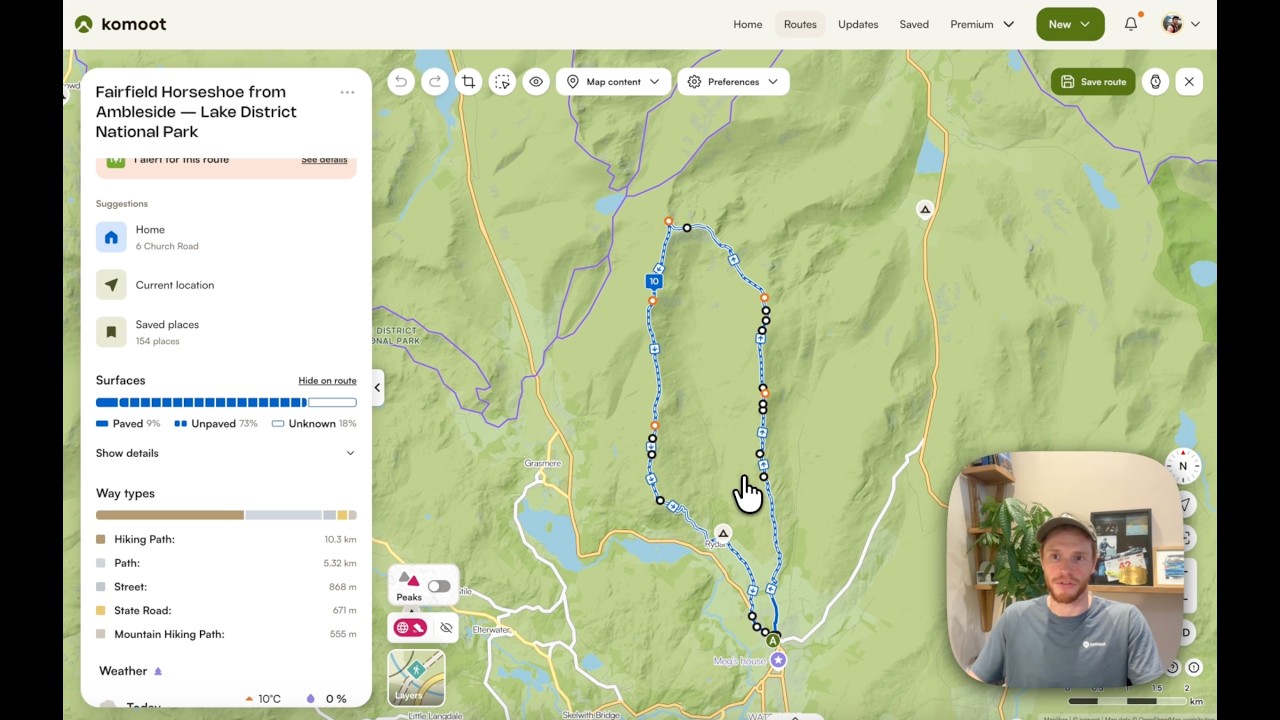Open the komoot home logo

[120, 24]
